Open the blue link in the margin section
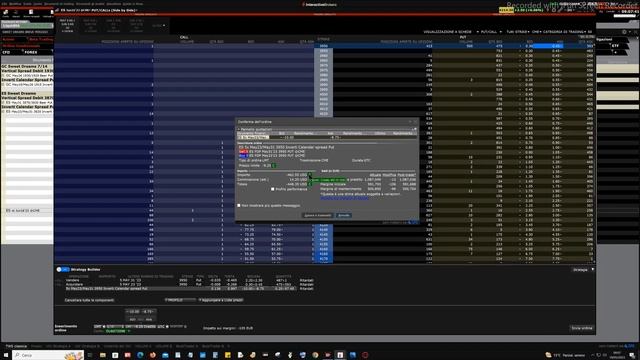The width and height of the screenshot is (640, 360). [344, 198]
